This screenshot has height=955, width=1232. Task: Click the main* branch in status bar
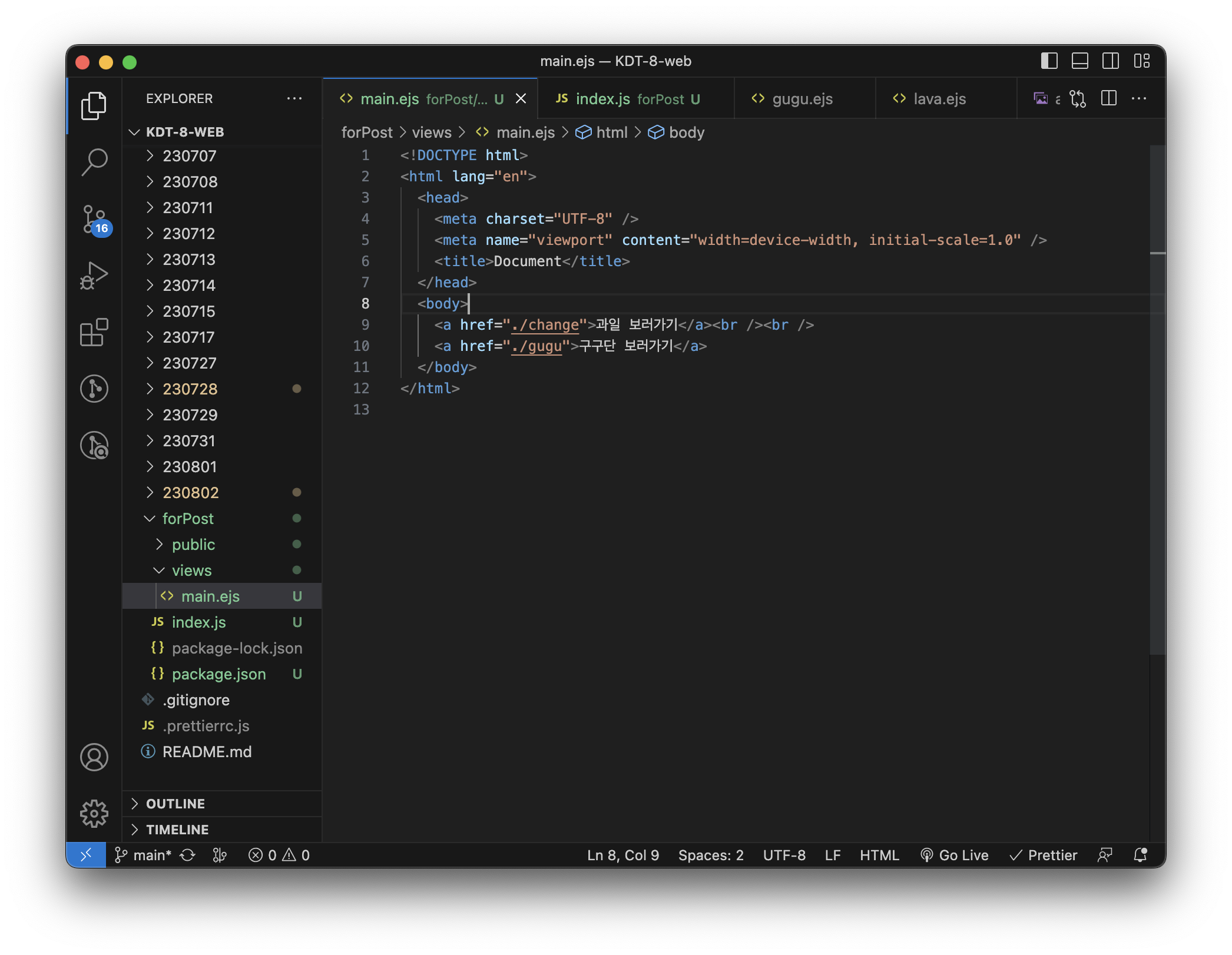click(x=143, y=855)
